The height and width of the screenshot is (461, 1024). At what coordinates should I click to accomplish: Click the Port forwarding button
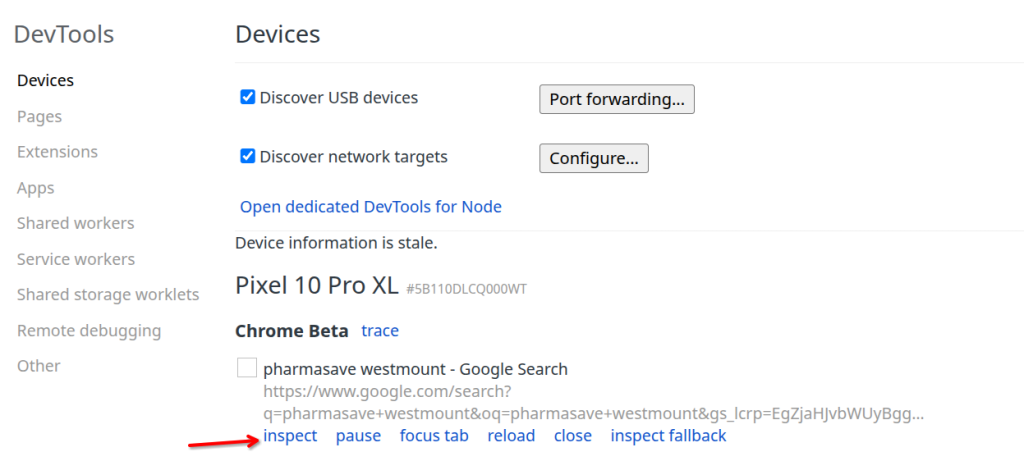click(616, 99)
